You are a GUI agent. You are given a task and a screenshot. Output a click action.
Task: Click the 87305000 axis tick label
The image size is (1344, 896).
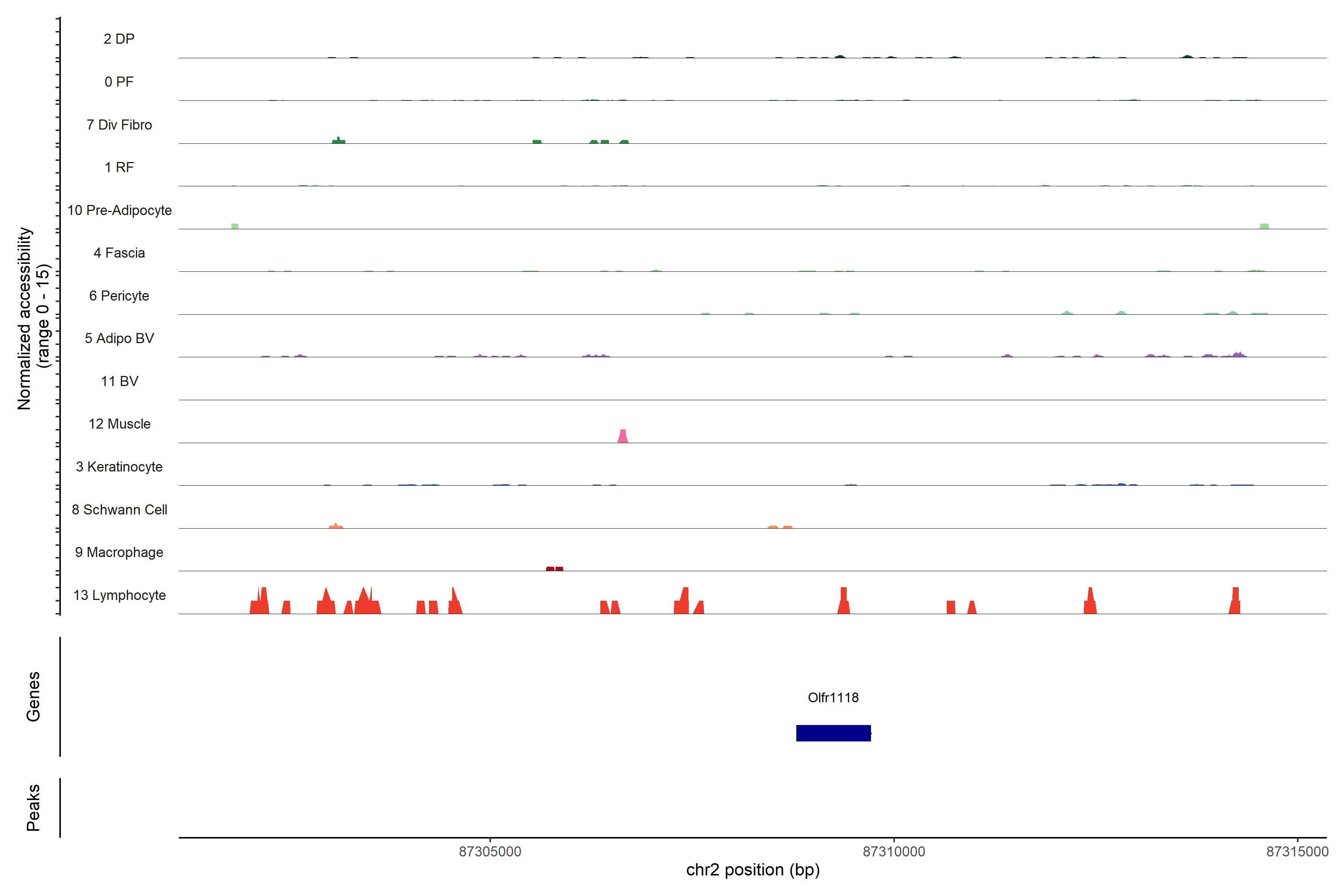[490, 852]
